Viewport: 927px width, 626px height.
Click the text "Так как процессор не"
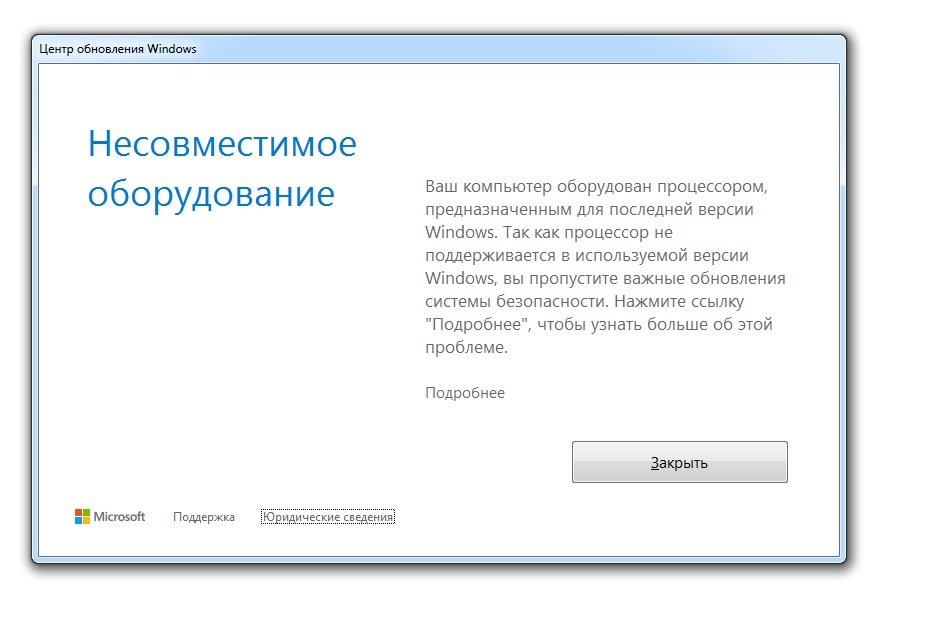click(x=588, y=233)
